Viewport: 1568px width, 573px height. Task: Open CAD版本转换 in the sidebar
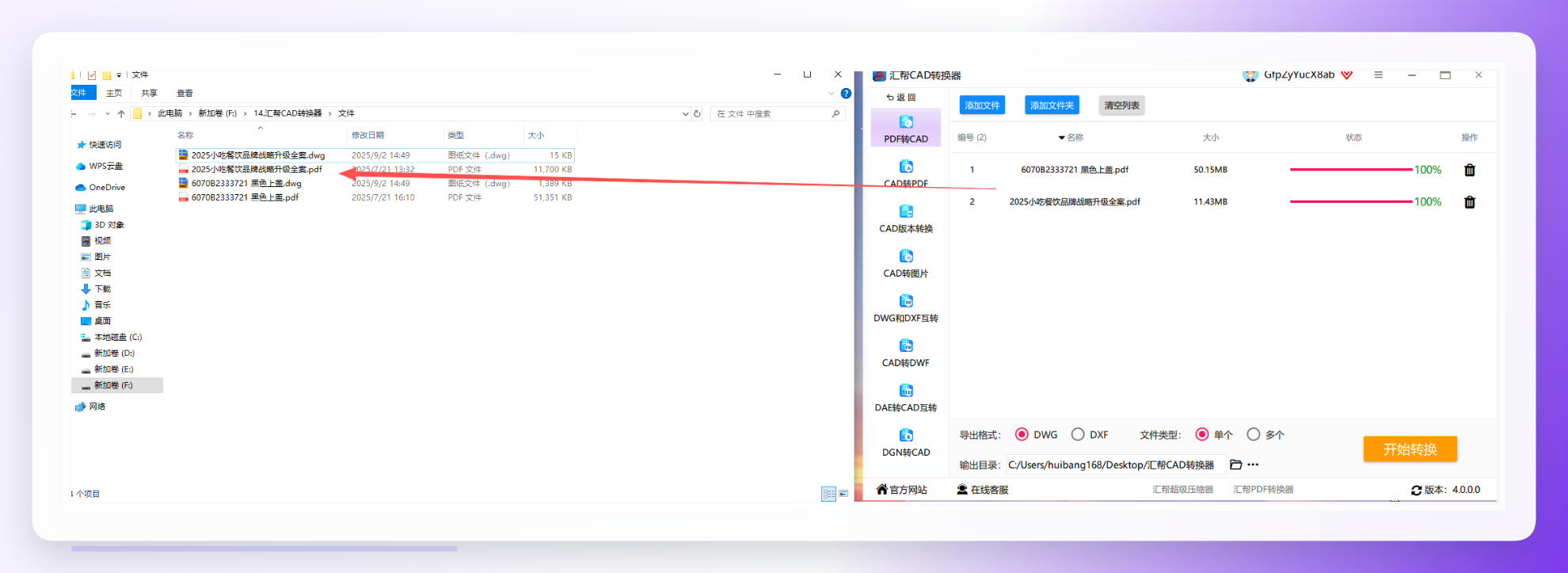pyautogui.click(x=906, y=219)
